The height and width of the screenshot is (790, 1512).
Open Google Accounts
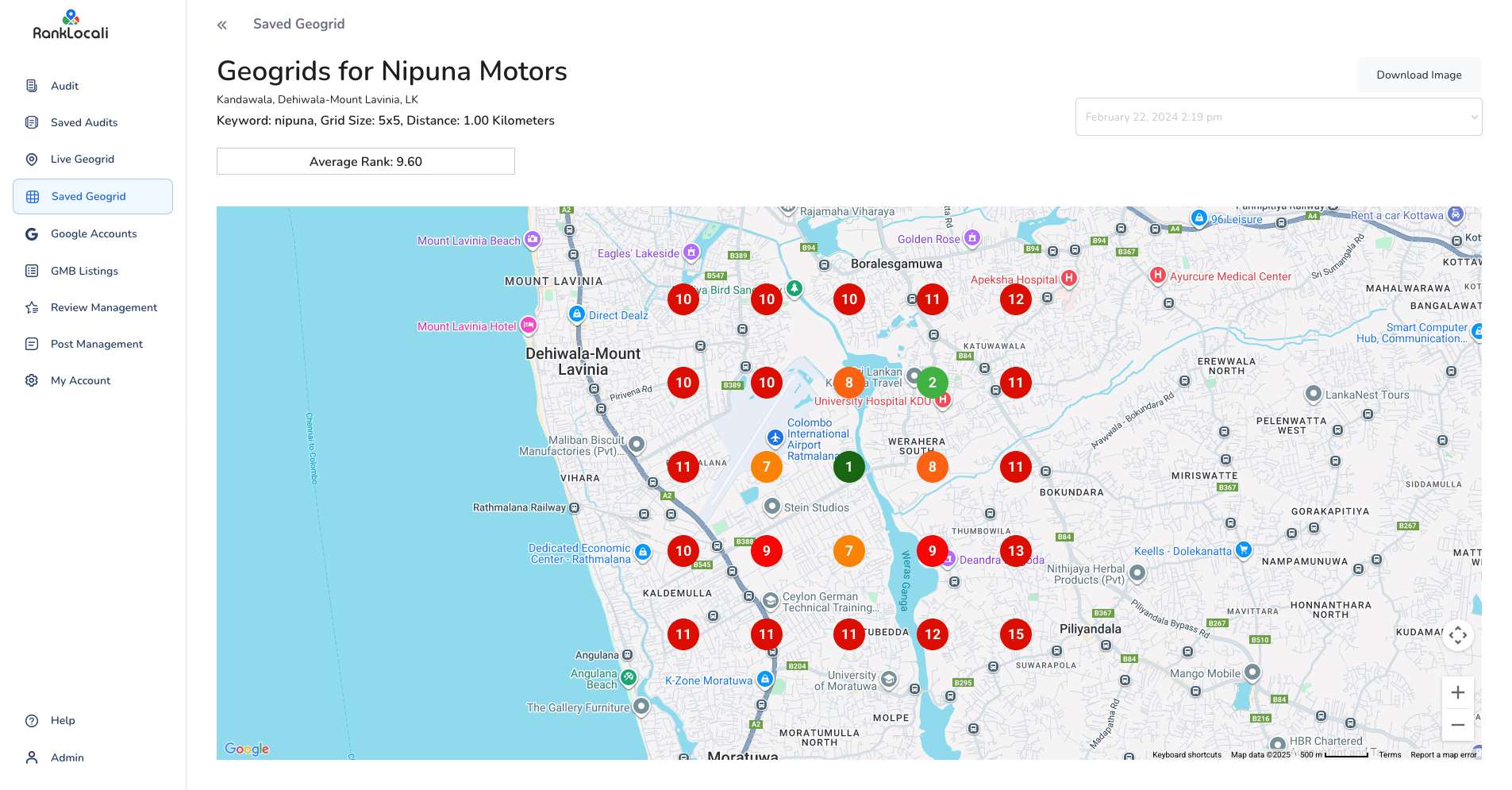[x=93, y=233]
